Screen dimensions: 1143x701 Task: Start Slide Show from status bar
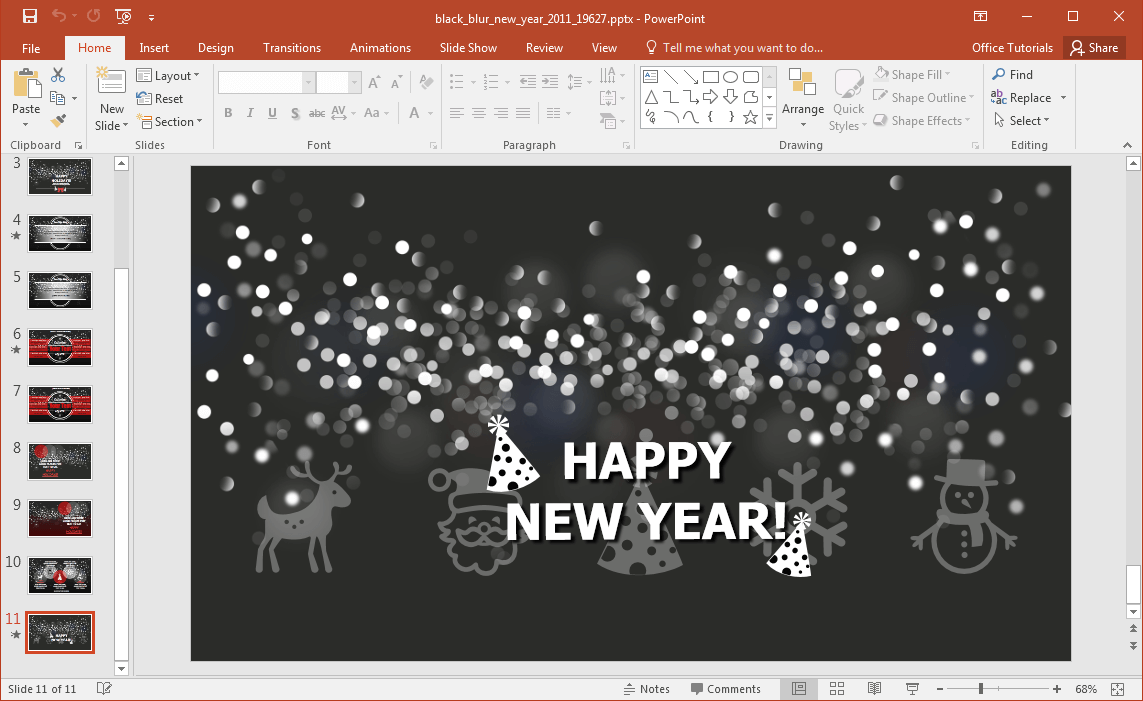(x=912, y=689)
